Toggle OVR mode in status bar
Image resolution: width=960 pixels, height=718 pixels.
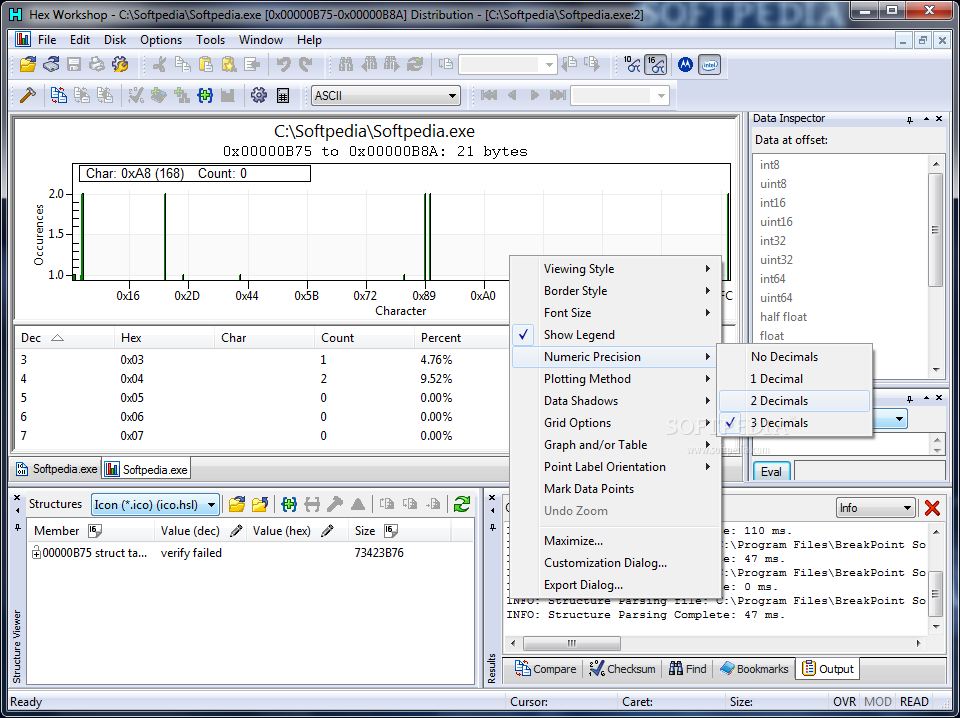point(844,702)
